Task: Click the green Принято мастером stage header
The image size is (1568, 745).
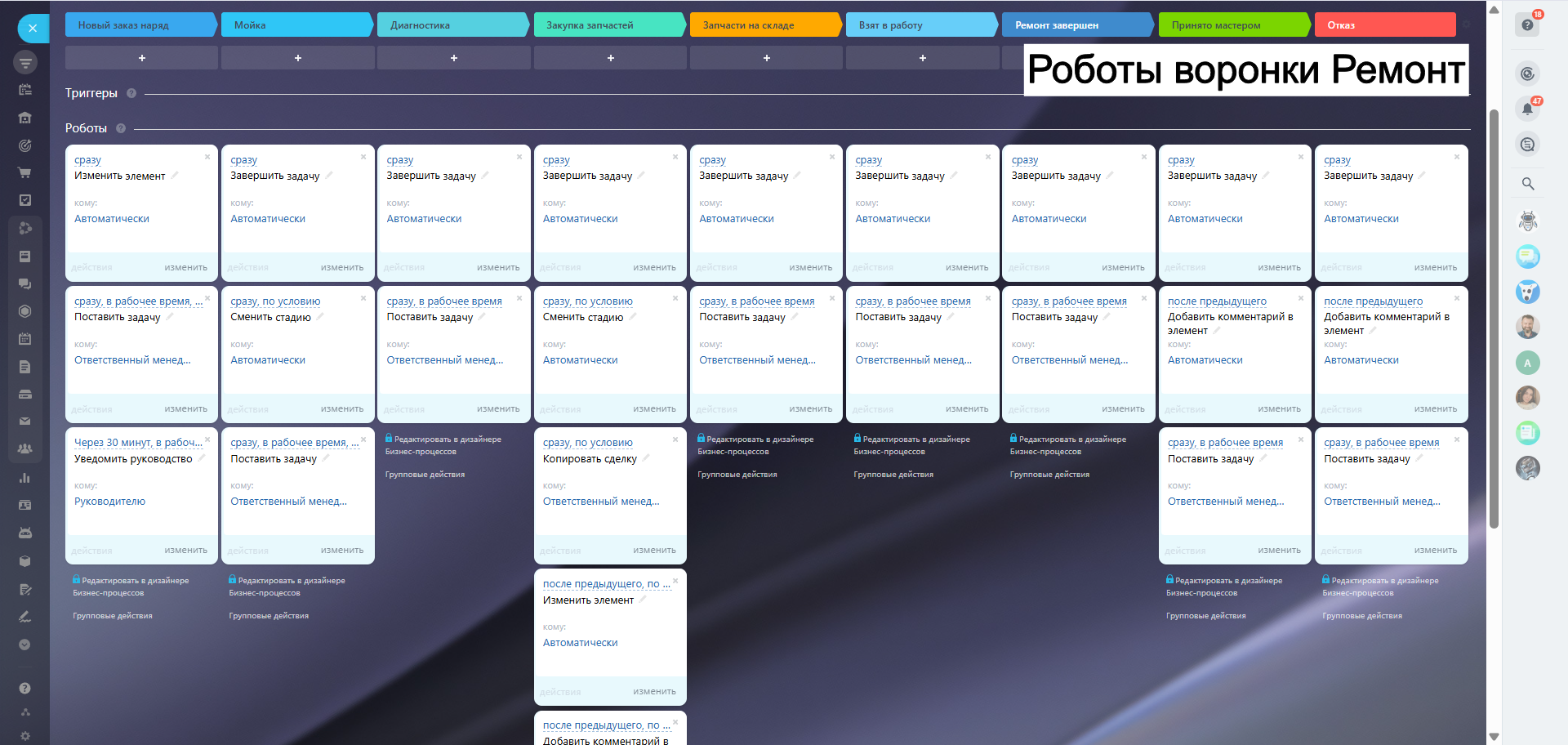Action: pos(1233,25)
